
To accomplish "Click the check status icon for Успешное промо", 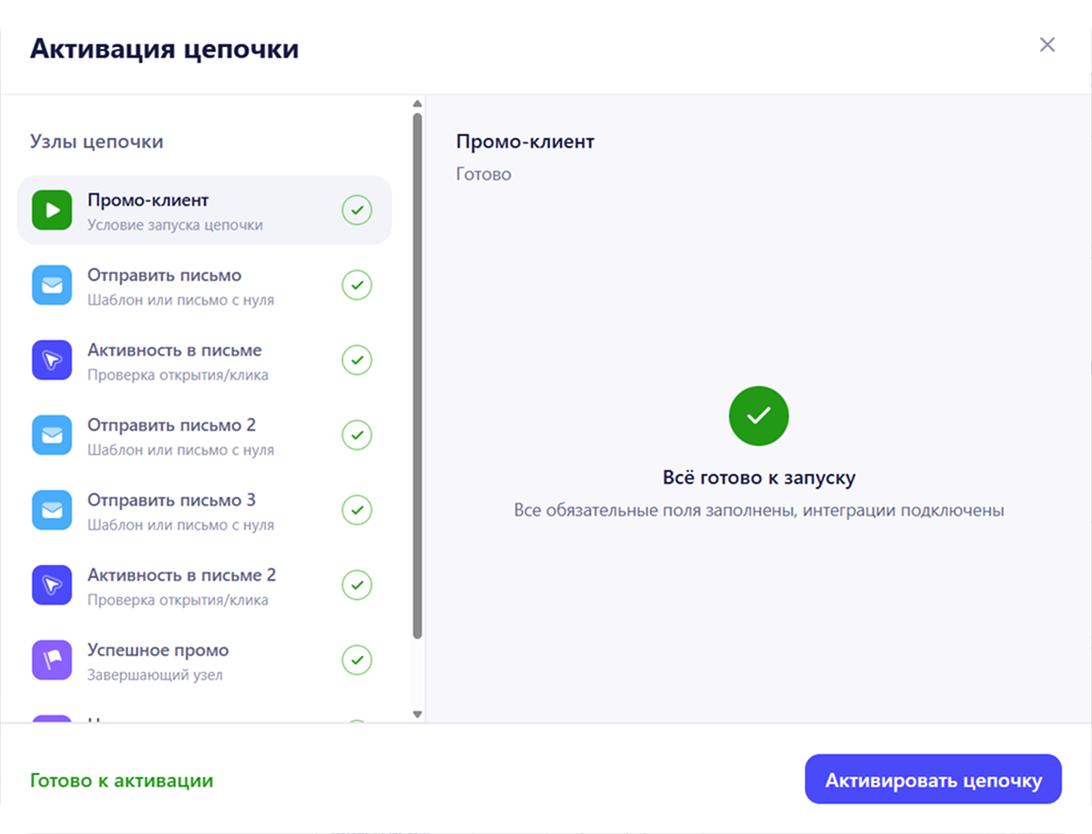I will [x=357, y=660].
